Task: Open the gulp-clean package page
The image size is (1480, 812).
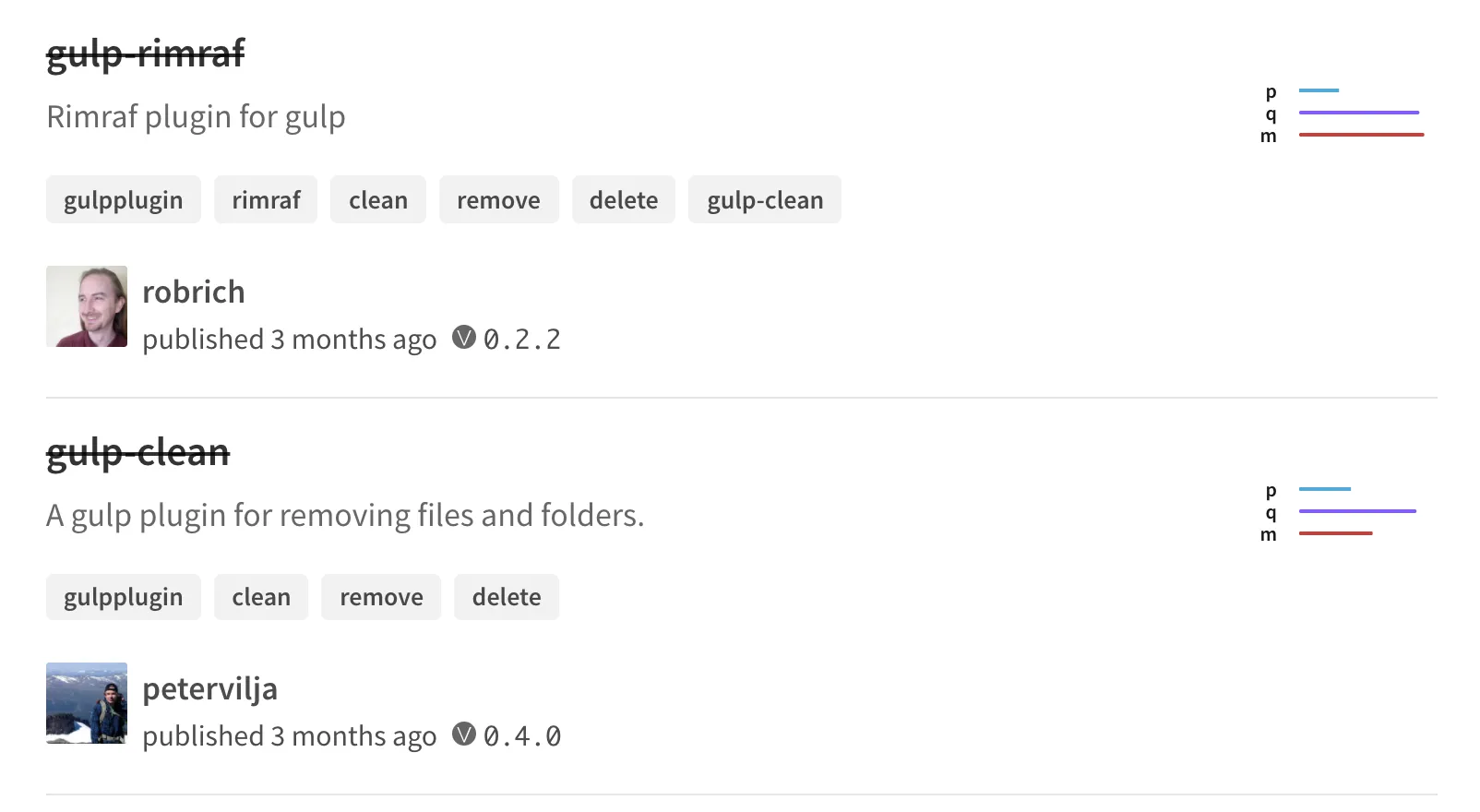Action: coord(137,452)
